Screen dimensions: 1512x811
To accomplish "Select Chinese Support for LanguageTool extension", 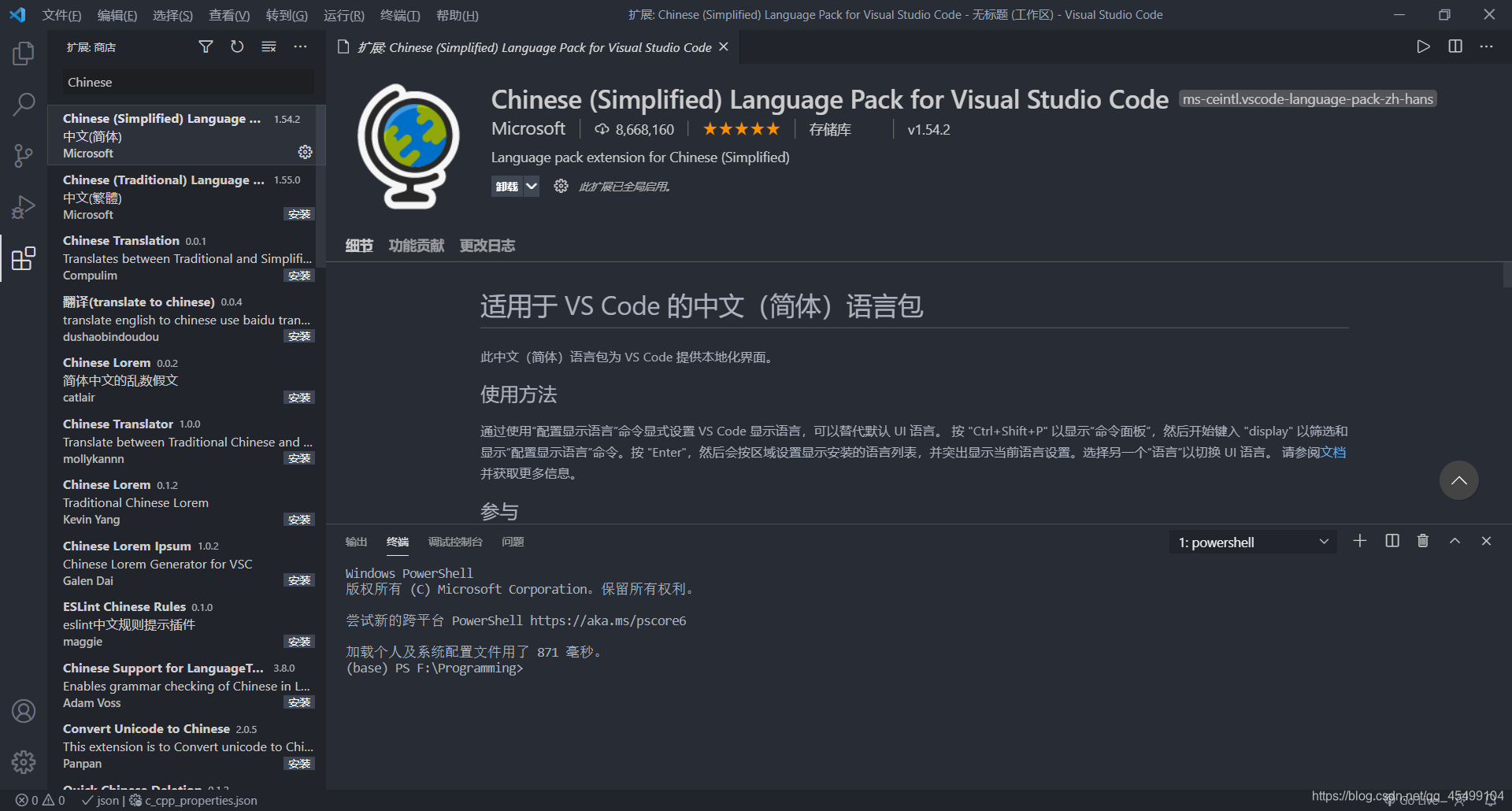I will [187, 685].
